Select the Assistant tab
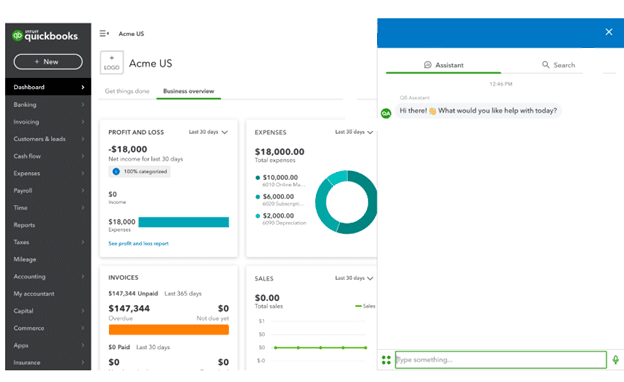The image size is (624, 382). click(x=443, y=65)
